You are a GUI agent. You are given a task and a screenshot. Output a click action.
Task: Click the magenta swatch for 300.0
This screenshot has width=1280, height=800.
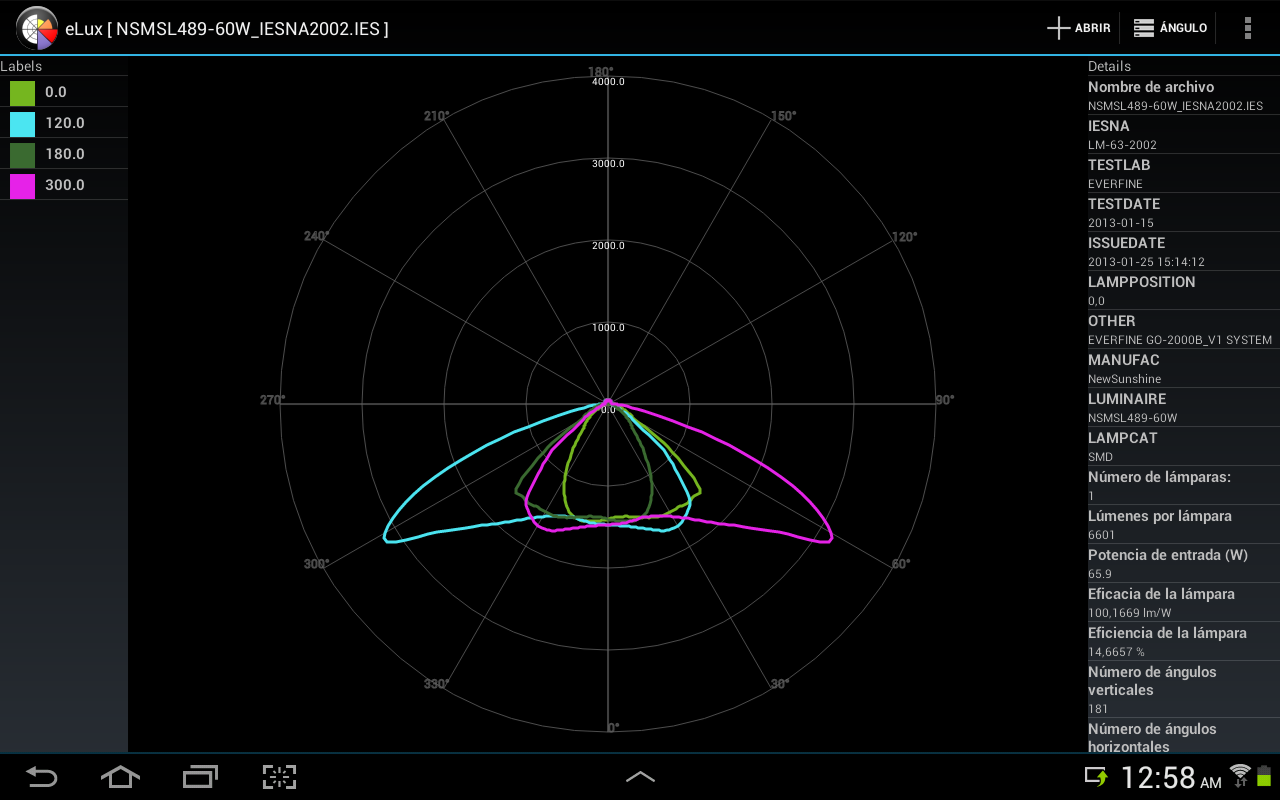click(20, 185)
